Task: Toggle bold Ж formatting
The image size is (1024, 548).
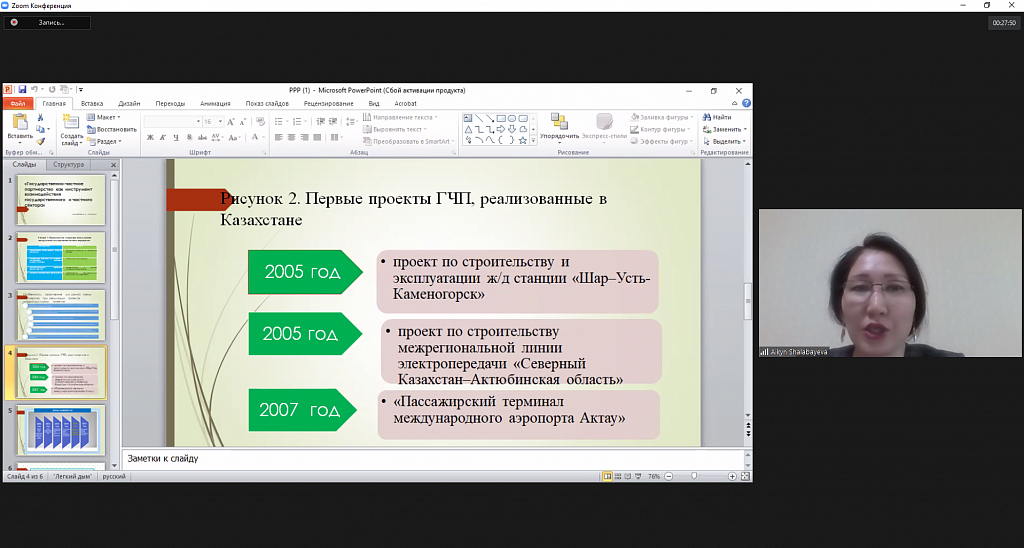Action: click(x=150, y=138)
